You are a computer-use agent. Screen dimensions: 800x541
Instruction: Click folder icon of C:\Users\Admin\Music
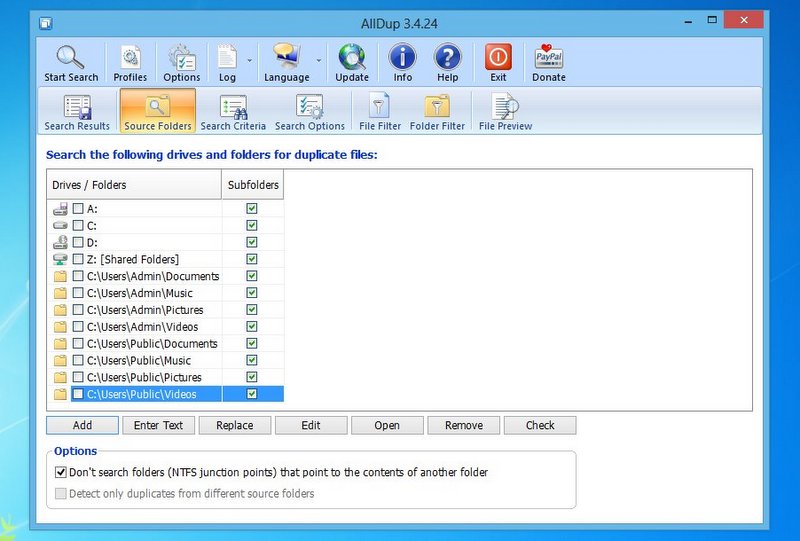(60, 293)
